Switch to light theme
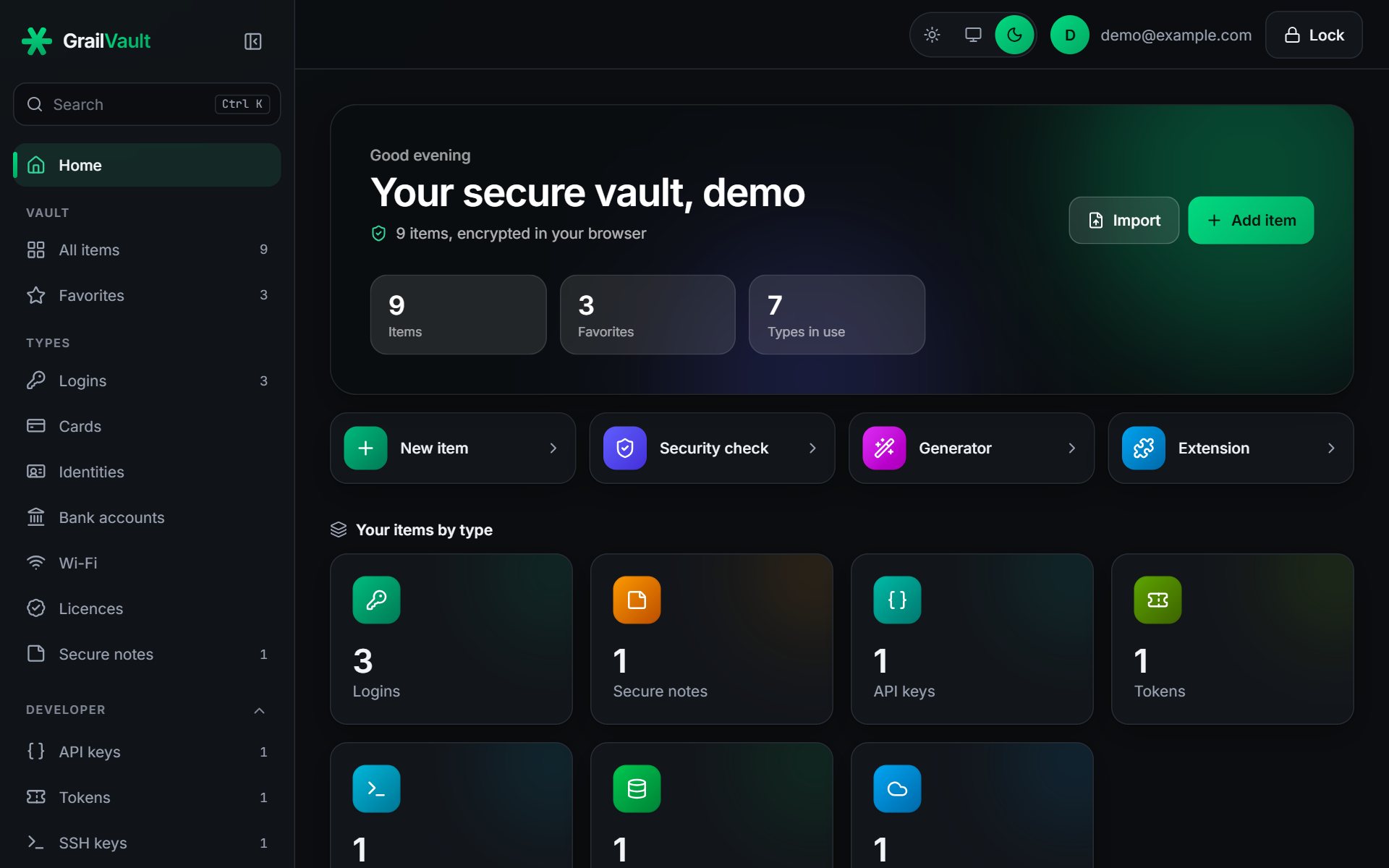1389x868 pixels. click(x=932, y=35)
